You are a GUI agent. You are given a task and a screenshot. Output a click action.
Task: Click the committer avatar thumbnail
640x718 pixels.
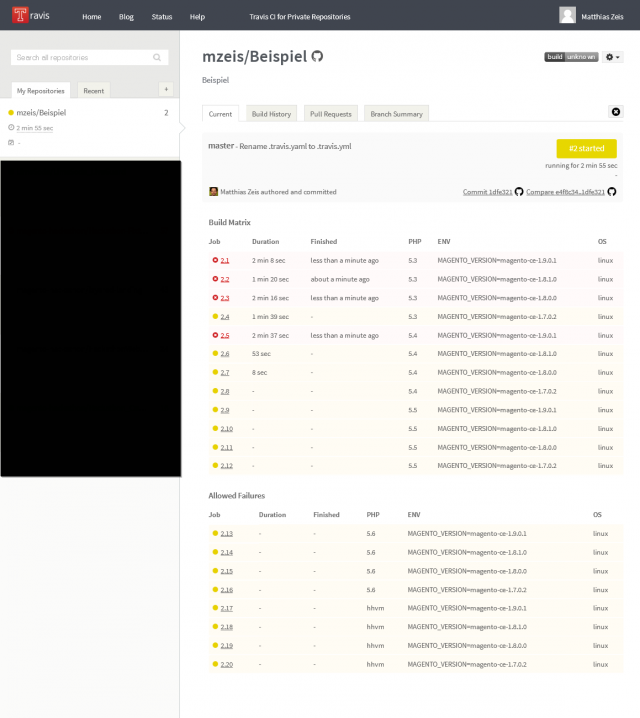(213, 191)
